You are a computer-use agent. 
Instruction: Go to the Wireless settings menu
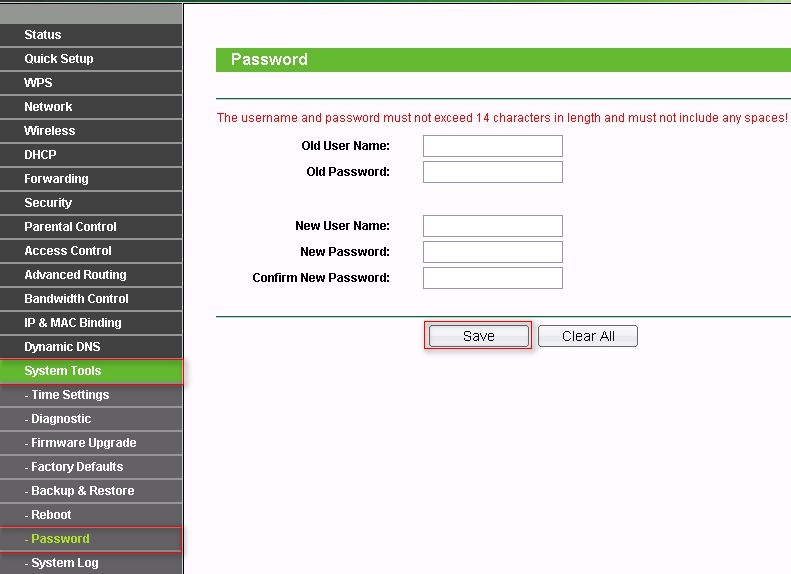91,131
